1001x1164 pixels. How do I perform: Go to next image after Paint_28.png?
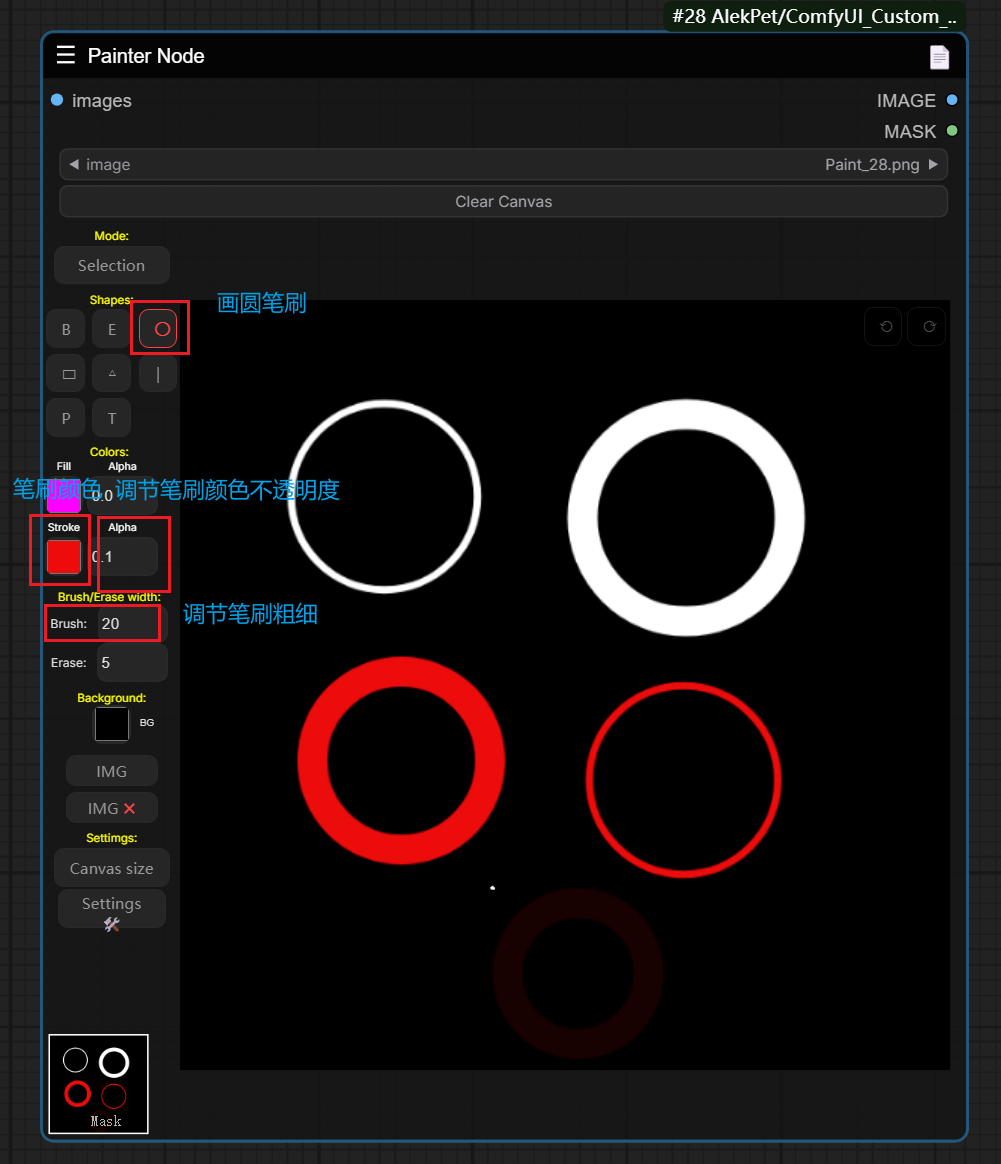933,165
